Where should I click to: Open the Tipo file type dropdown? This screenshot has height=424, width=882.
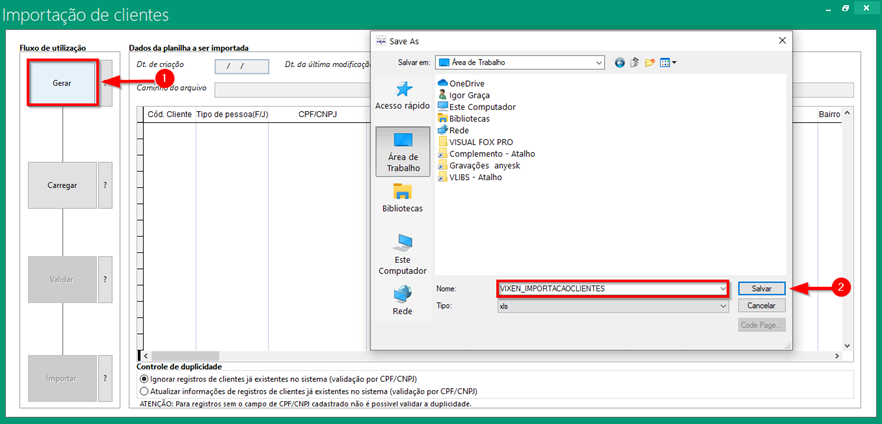point(722,306)
